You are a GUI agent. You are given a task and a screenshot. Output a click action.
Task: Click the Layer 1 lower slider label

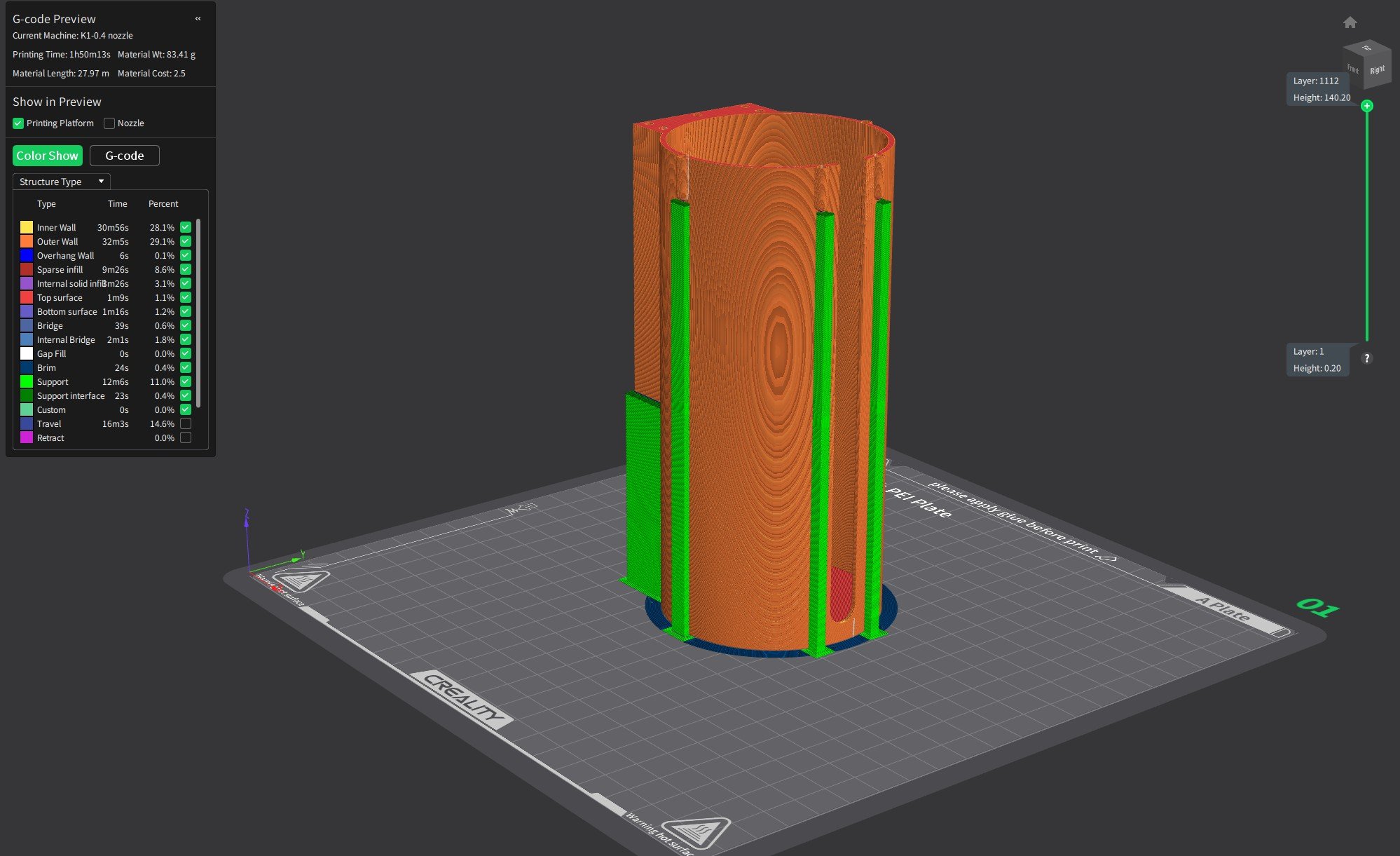pos(1317,360)
